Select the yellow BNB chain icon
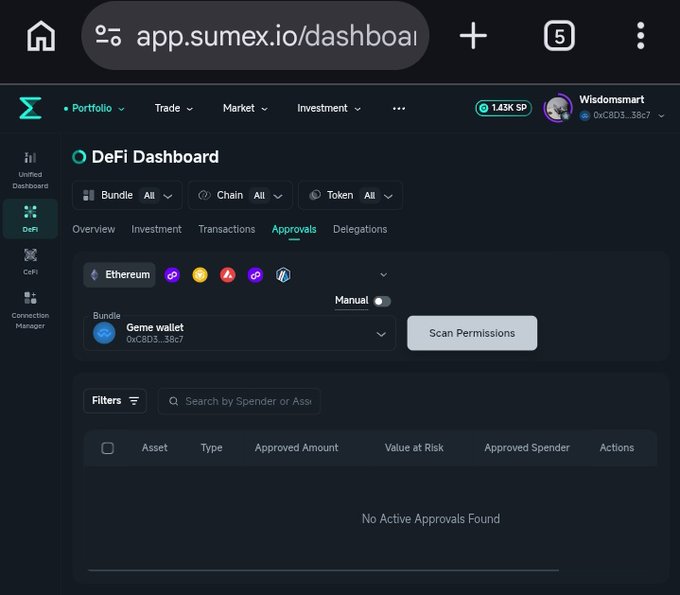 (200, 275)
